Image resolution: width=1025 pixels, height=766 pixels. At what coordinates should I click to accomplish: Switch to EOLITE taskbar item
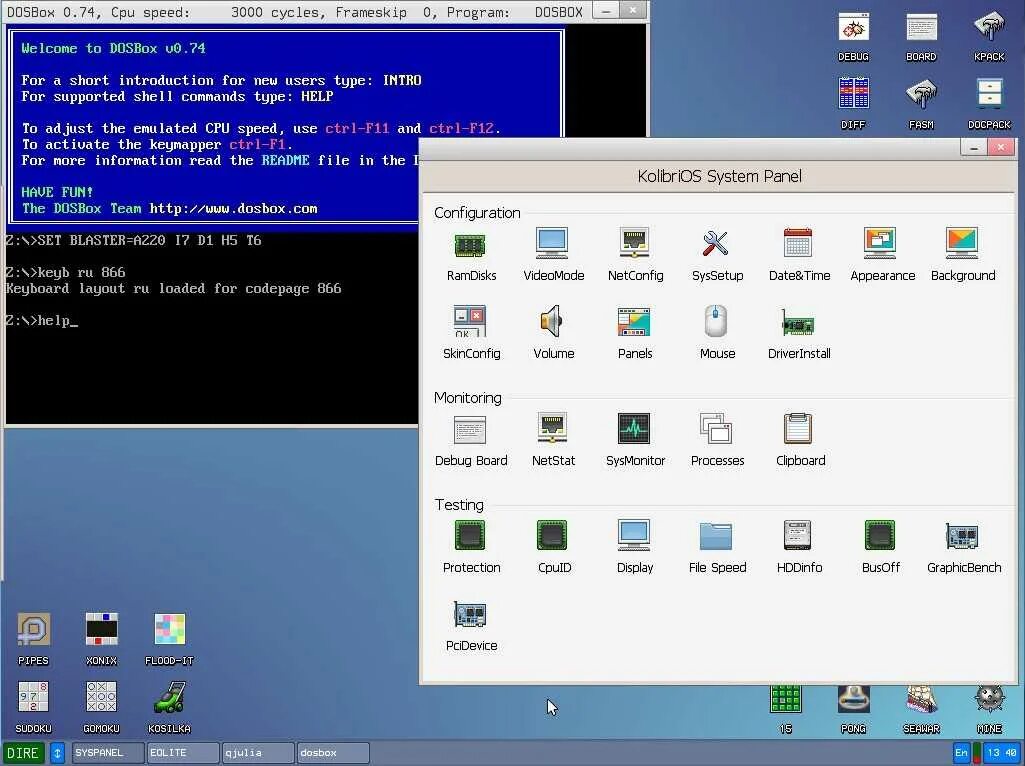(182, 753)
